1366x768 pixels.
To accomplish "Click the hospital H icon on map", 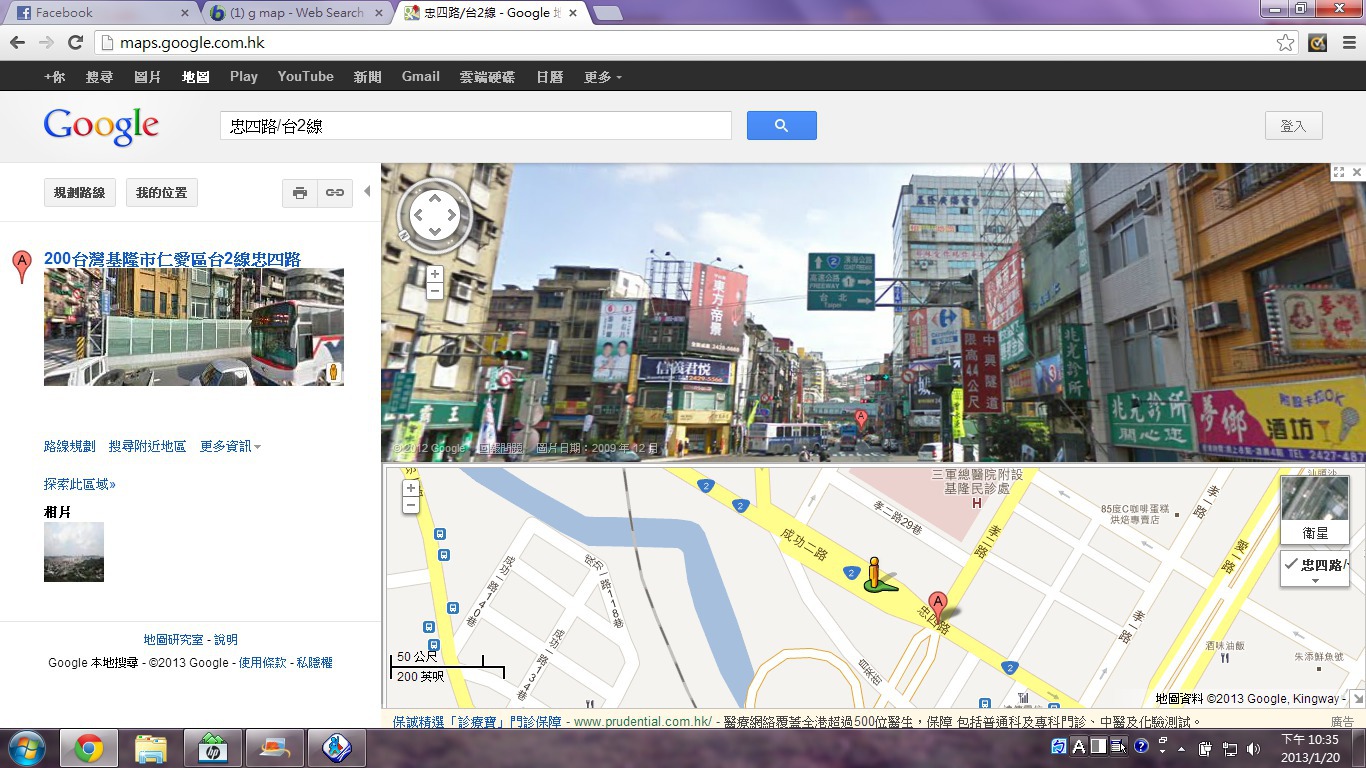I will (x=978, y=502).
